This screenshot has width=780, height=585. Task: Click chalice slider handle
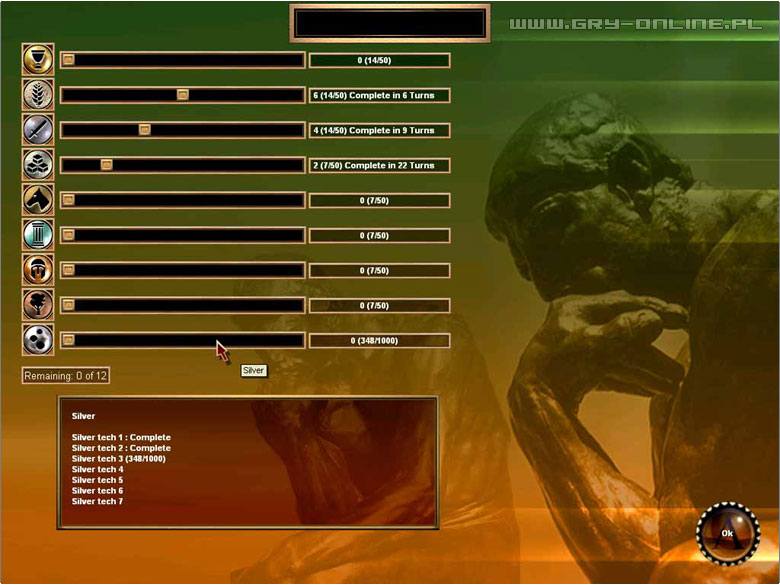69,60
